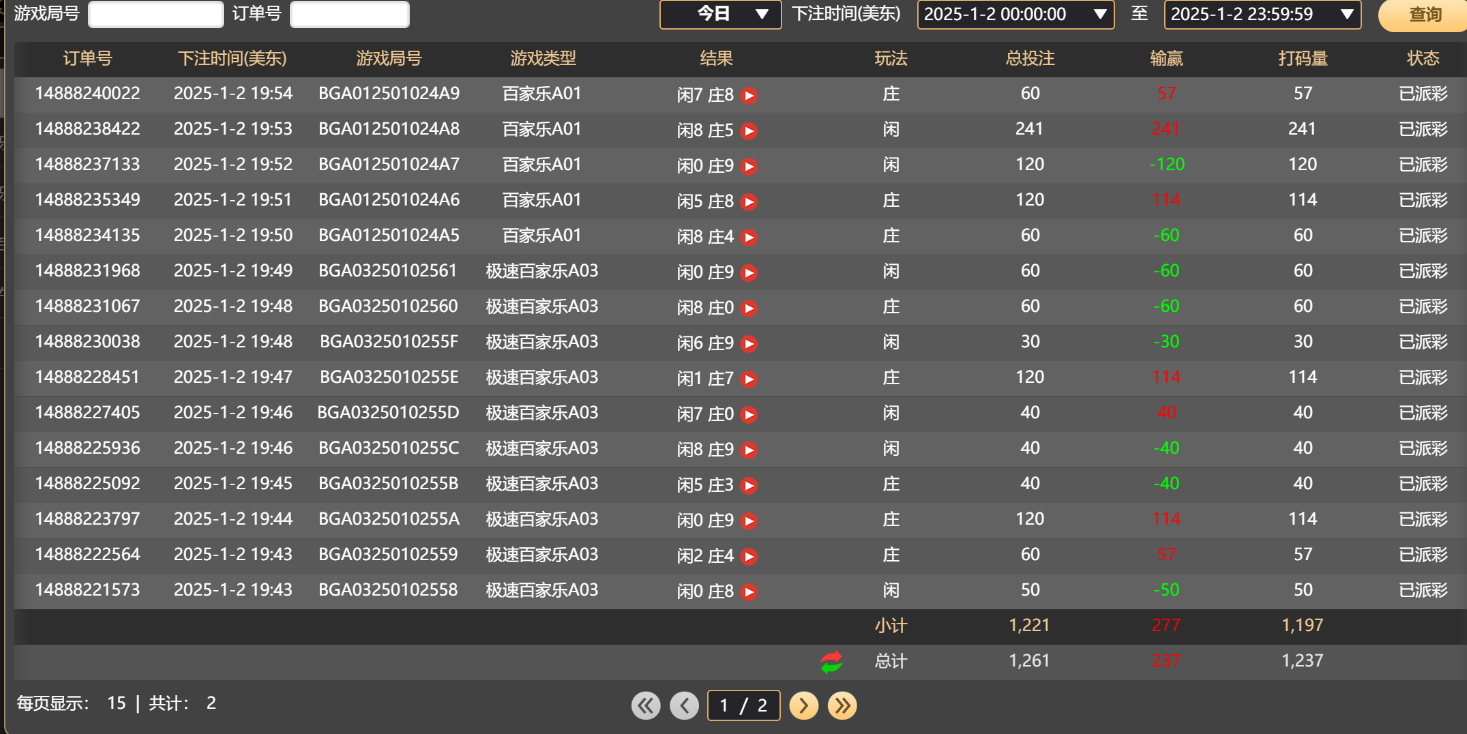Click inside the 订单号 search field
Viewport: 1467px width, 734px height.
pyautogui.click(x=349, y=14)
